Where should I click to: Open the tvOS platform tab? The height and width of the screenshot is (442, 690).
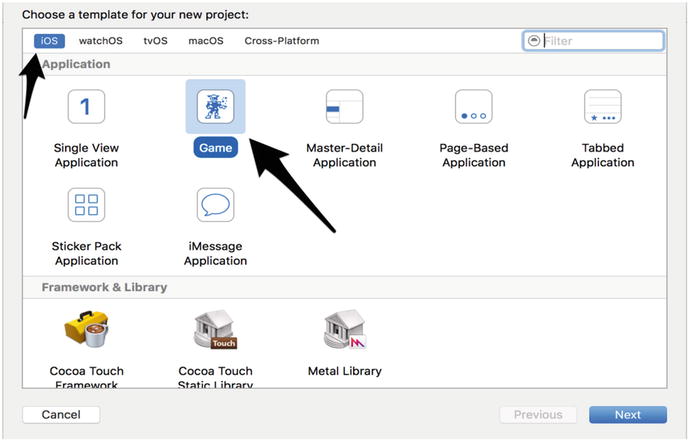(x=155, y=41)
